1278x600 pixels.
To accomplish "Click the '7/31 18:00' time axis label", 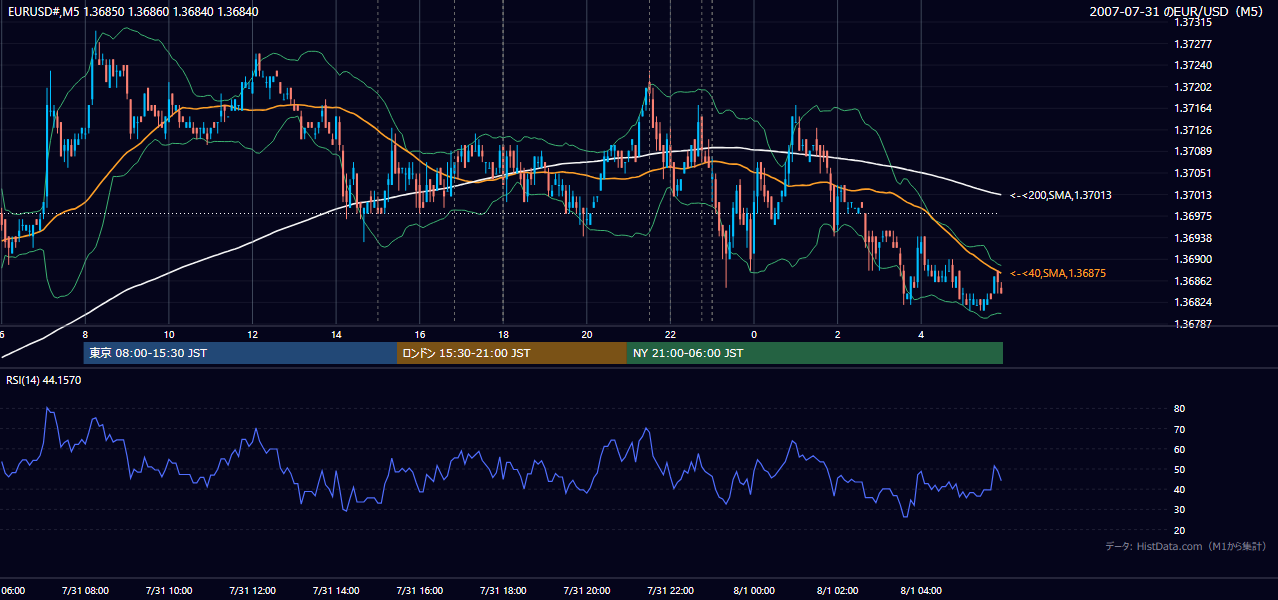I will pyautogui.click(x=503, y=590).
